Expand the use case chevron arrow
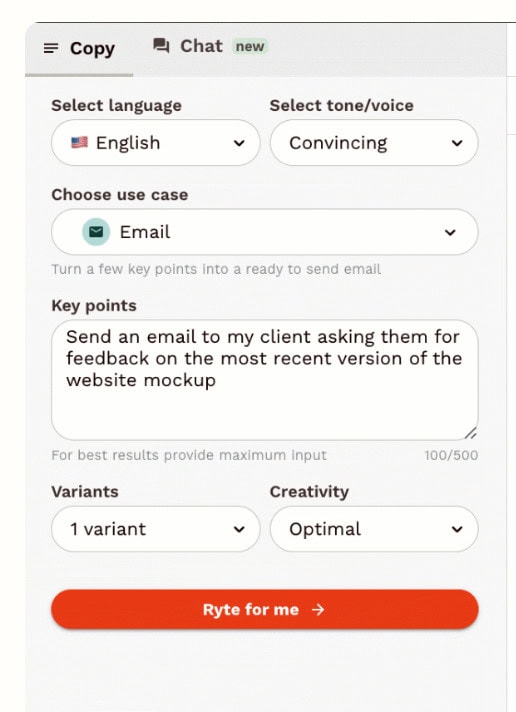Image resolution: width=516 pixels, height=712 pixels. click(450, 232)
